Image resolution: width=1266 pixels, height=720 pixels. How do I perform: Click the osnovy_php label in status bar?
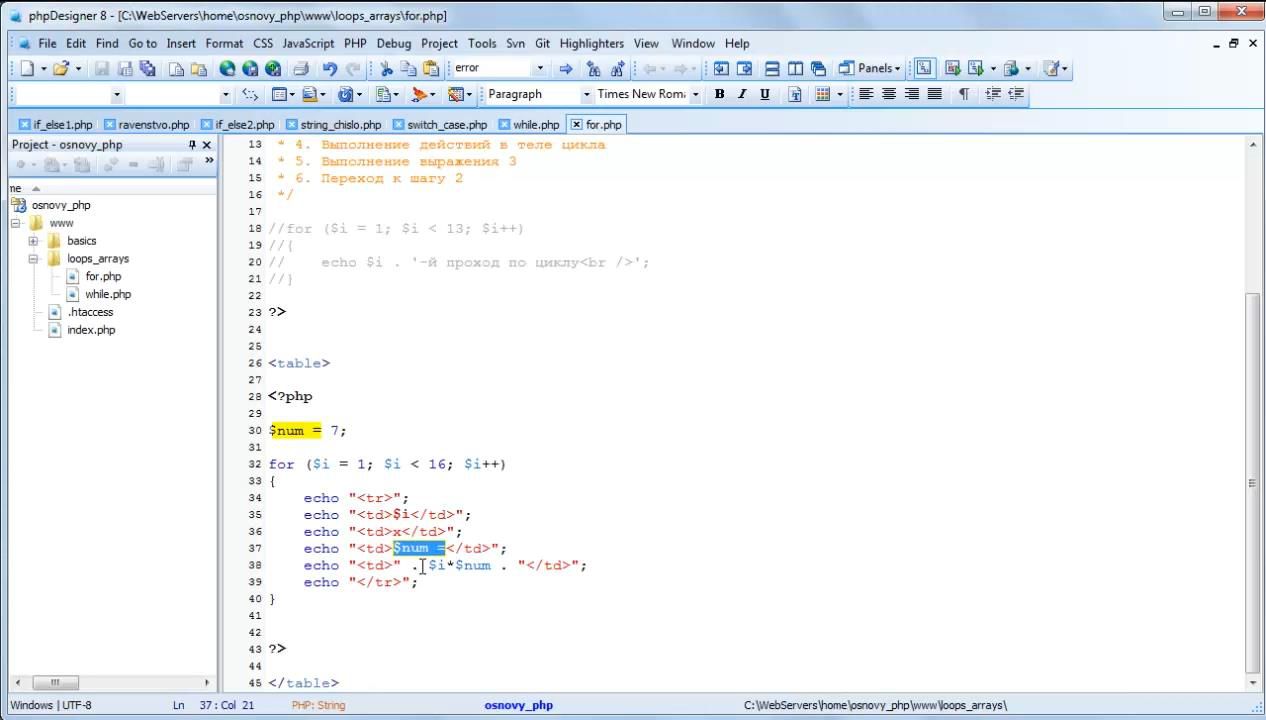(518, 705)
